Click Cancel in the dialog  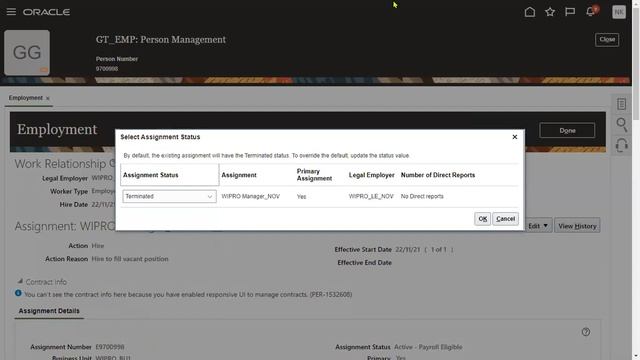click(505, 219)
